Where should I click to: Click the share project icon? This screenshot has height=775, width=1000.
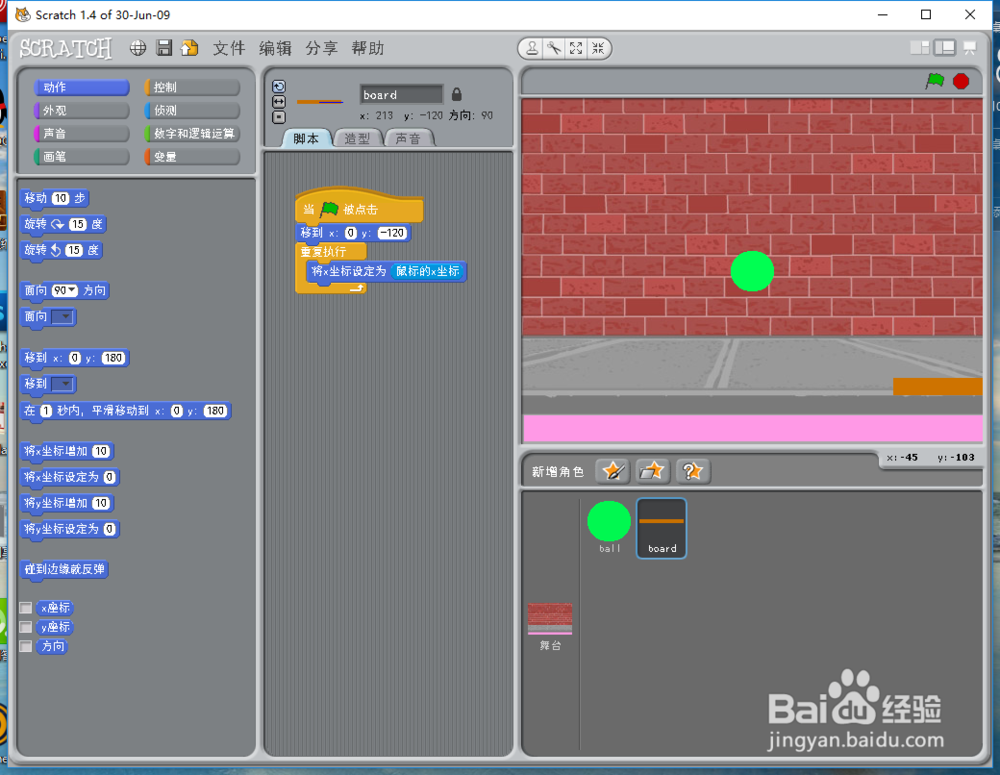[x=189, y=48]
